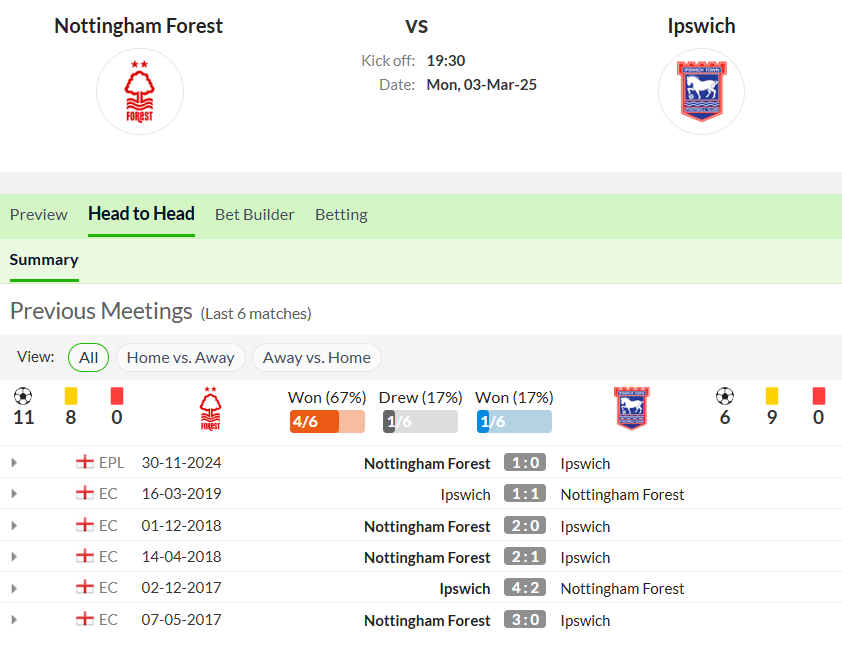The image size is (842, 652).
Task: Click Forest's goals football icon showing 11
Action: click(x=23, y=396)
